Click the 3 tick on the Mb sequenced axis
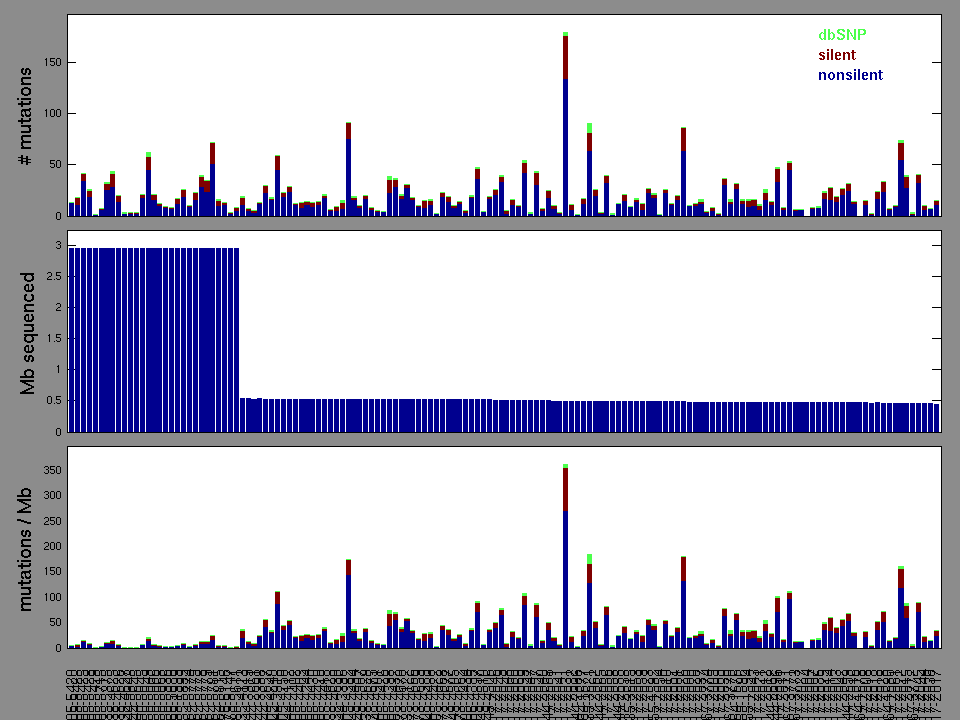960x720 pixels. pos(58,245)
